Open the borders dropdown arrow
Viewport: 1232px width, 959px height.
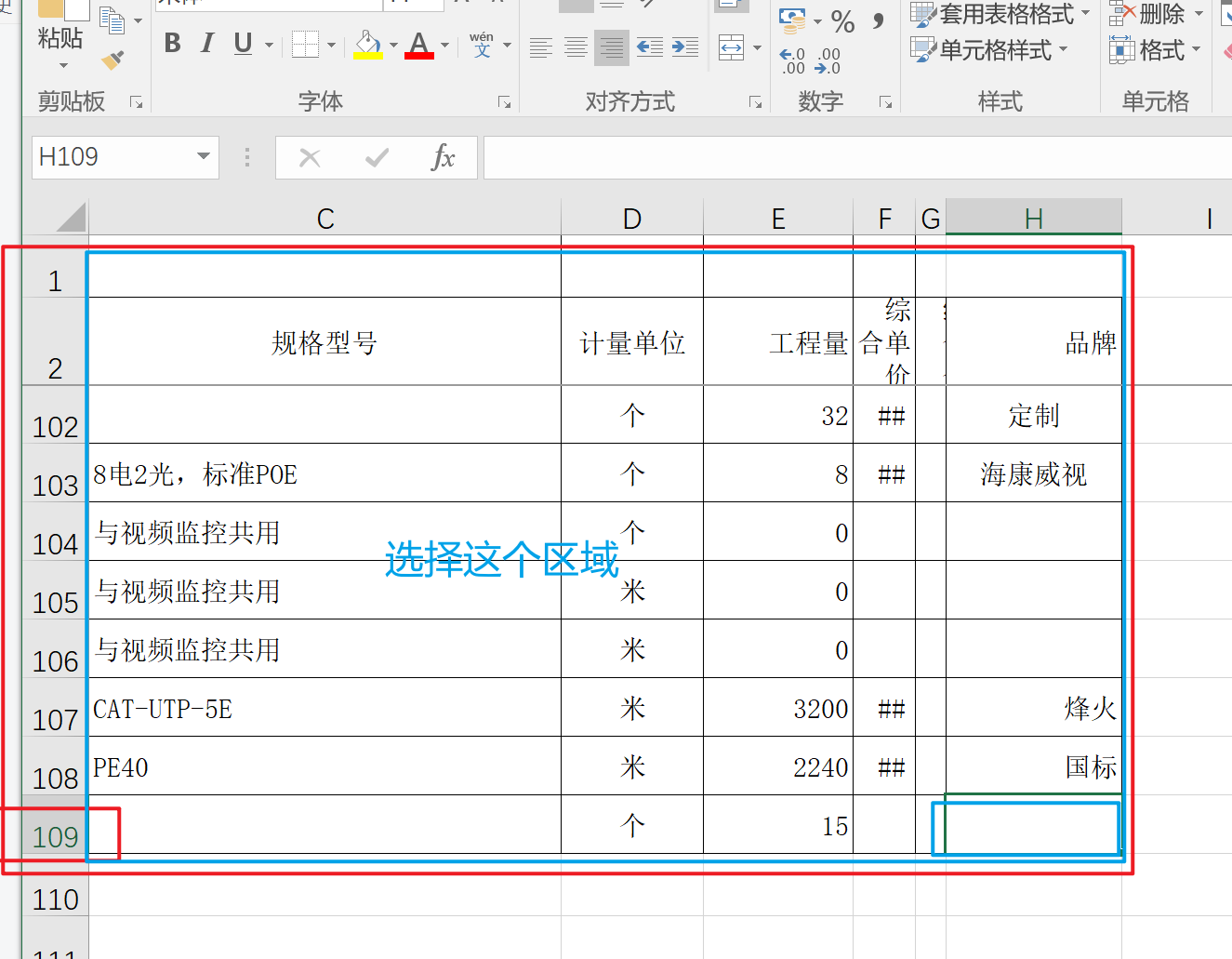pos(331,45)
